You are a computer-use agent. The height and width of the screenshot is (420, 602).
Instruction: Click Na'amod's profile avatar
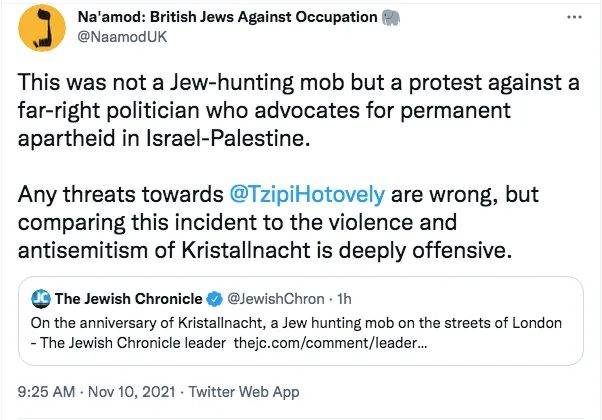pyautogui.click(x=39, y=29)
